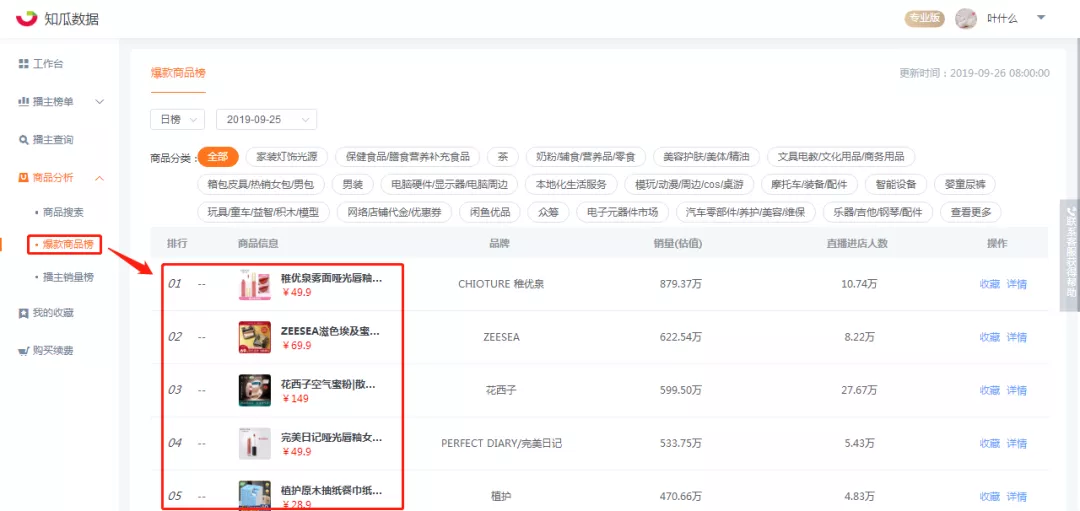This screenshot has width=1080, height=511.
Task: Click the 知瓜数据 logo icon
Action: pyautogui.click(x=26, y=19)
